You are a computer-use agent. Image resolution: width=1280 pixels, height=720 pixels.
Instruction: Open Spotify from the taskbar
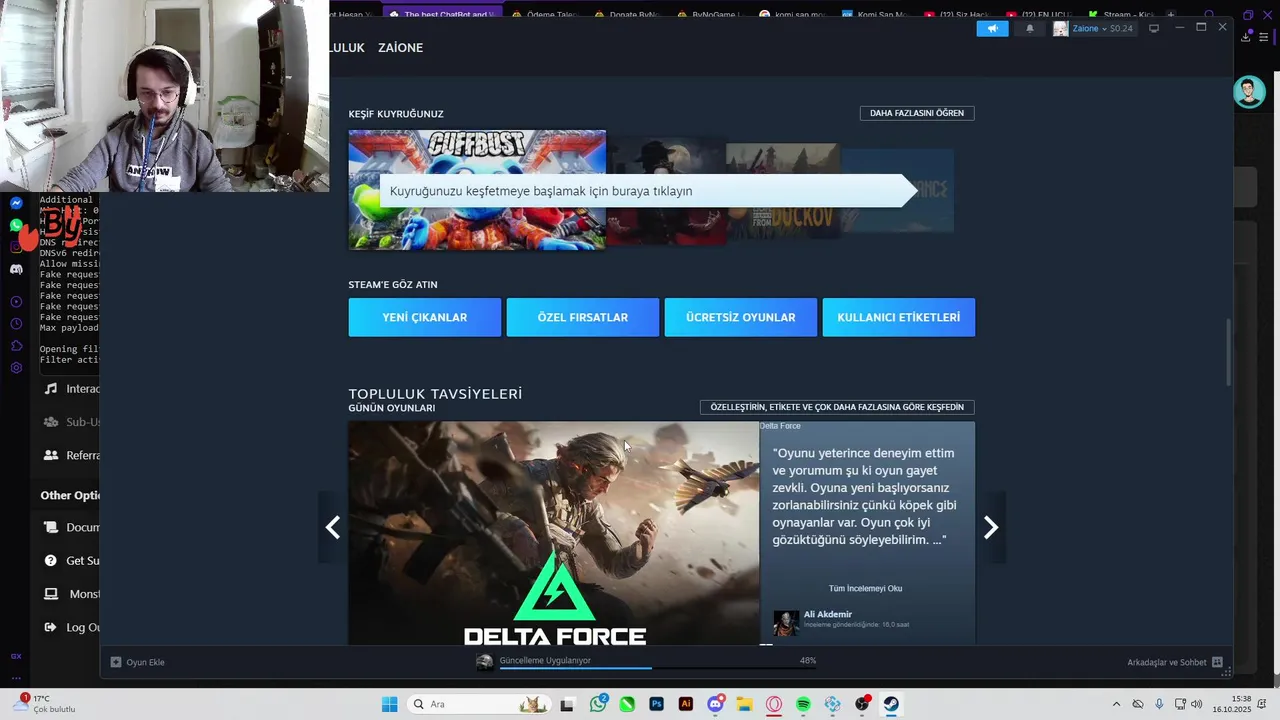click(x=803, y=704)
